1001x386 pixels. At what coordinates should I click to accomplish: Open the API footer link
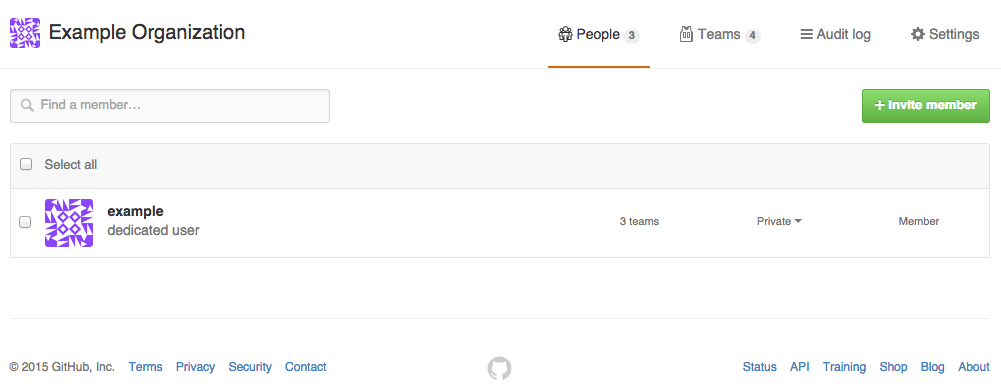[x=799, y=367]
